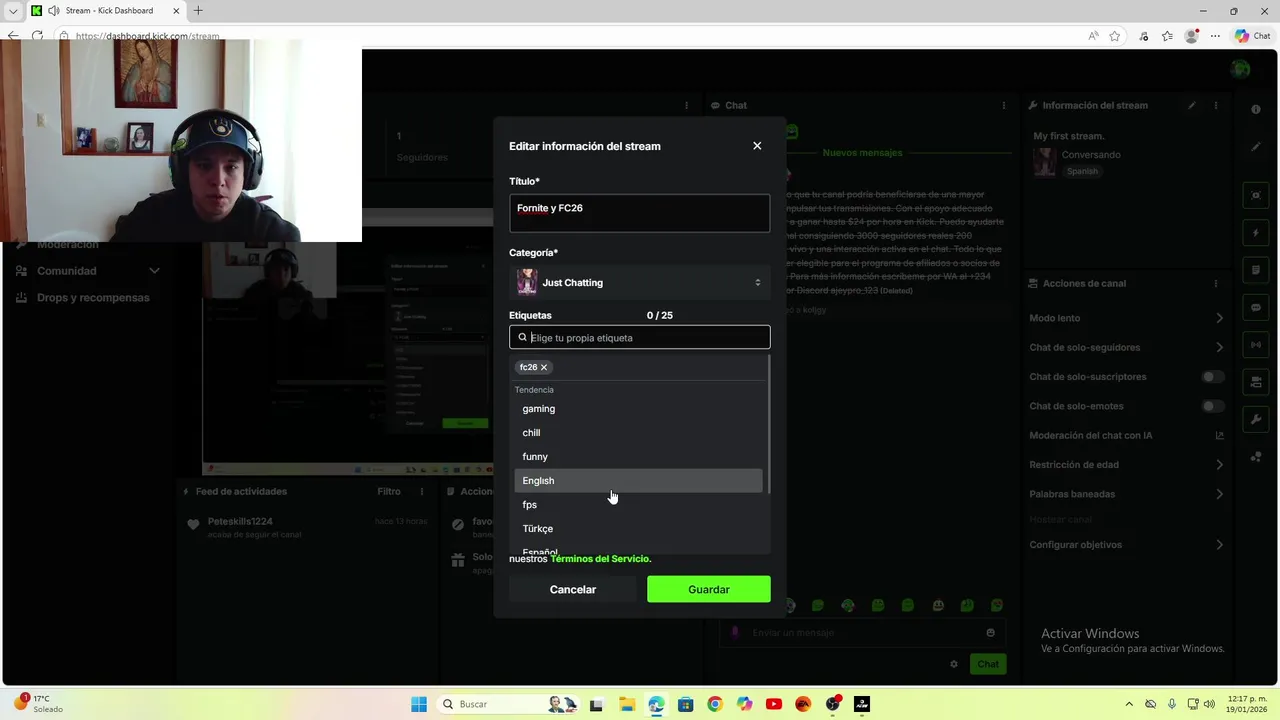Open OBS Studio from taskbar
Image resolution: width=1280 pixels, height=720 pixels.
click(832, 704)
